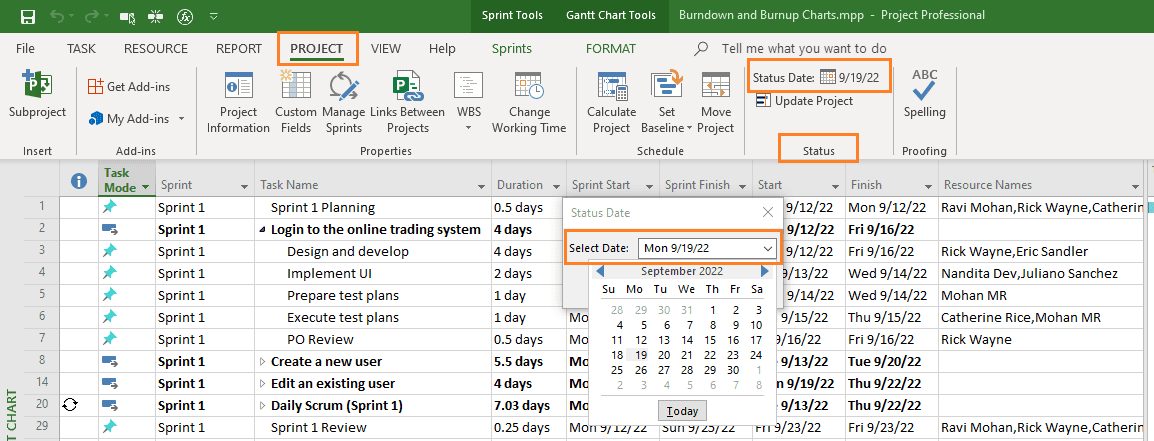1154x441 pixels.
Task: Open the Customize Quick Access Toolbar arrow
Action: 213,15
